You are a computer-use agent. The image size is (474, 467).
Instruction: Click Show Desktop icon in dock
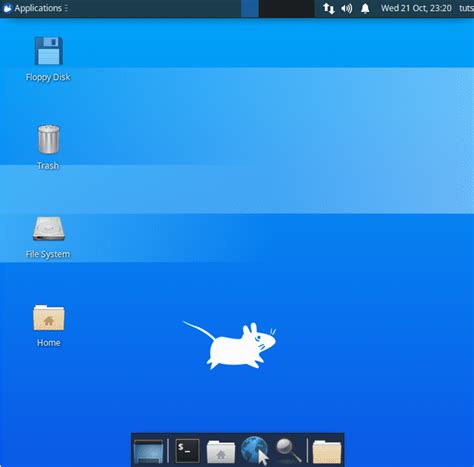point(148,451)
